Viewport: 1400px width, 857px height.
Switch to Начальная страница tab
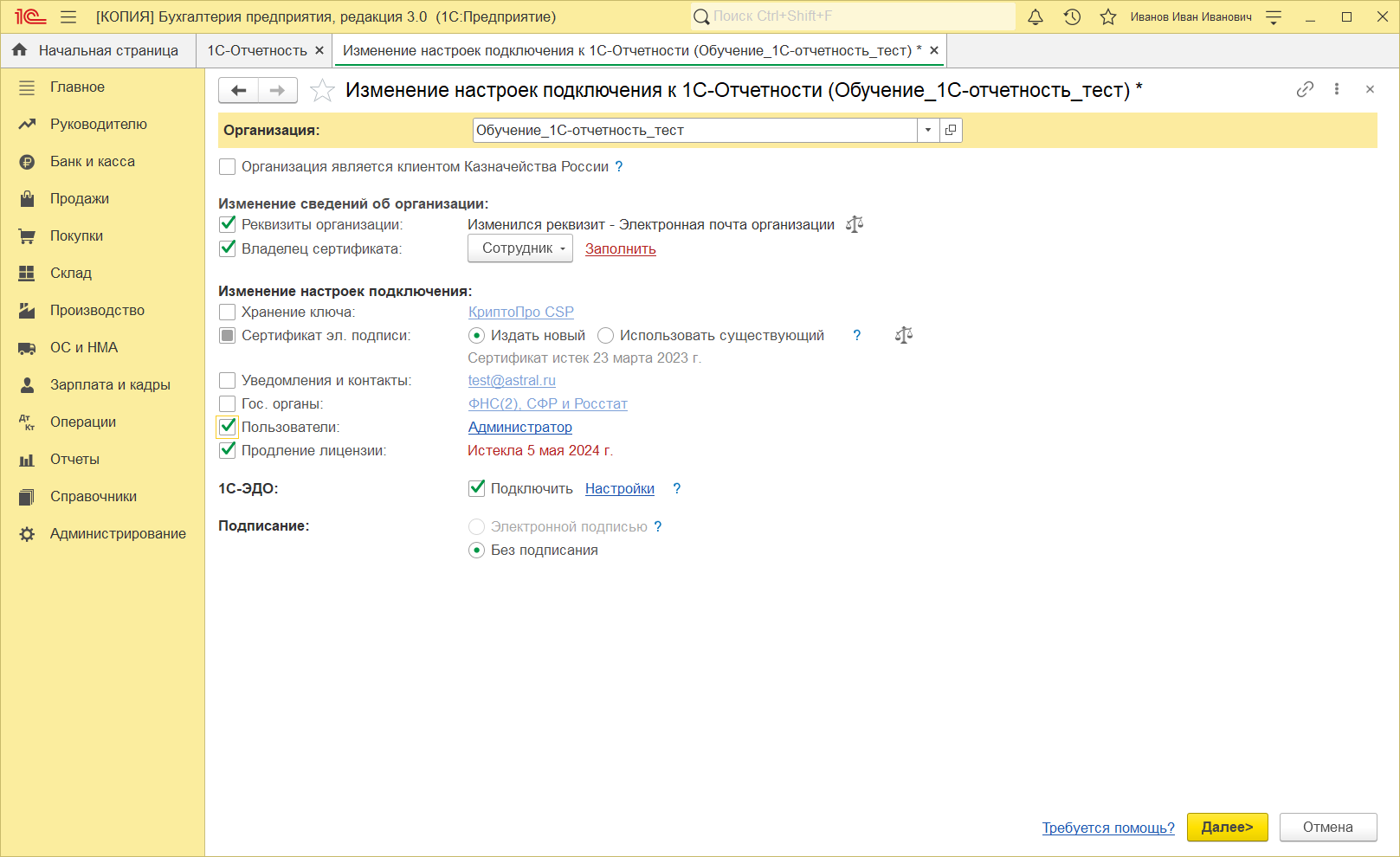pyautogui.click(x=98, y=50)
